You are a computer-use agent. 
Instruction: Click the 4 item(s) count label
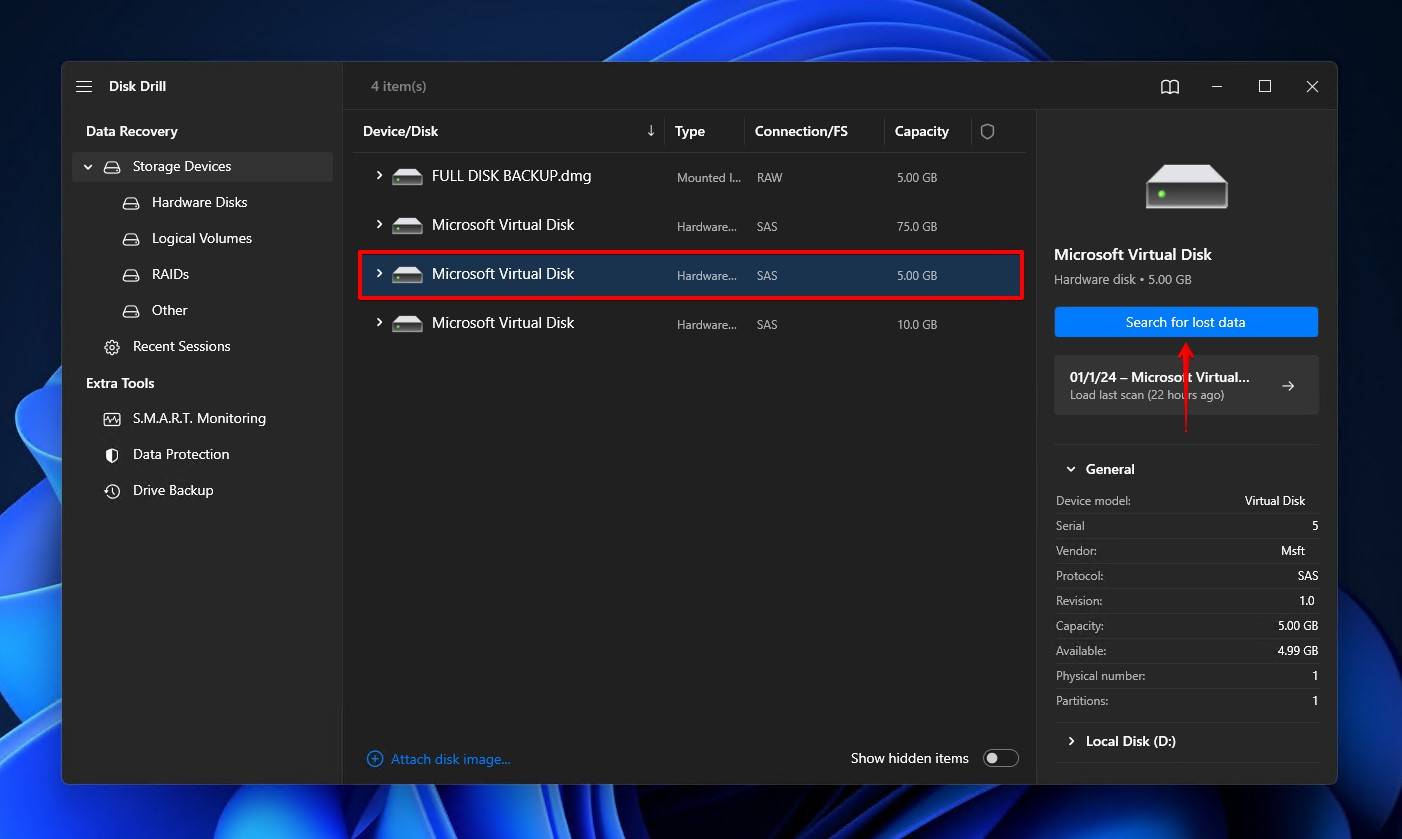point(398,87)
